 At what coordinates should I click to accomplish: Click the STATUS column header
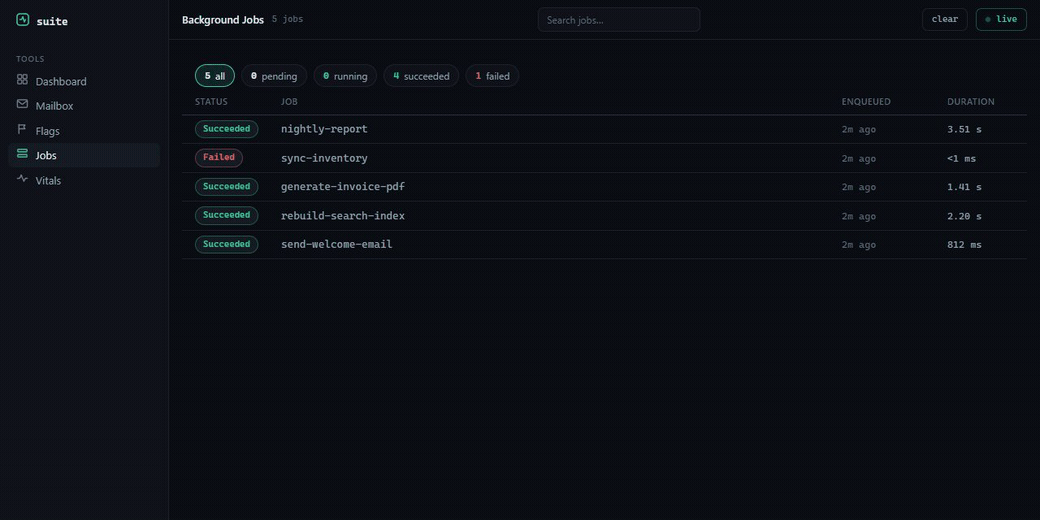(x=211, y=101)
